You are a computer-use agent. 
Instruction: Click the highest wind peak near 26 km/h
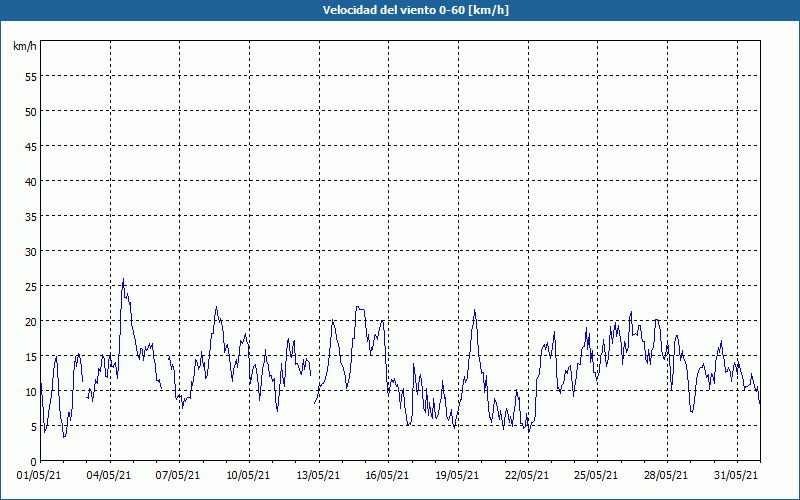pyautogui.click(x=123, y=280)
